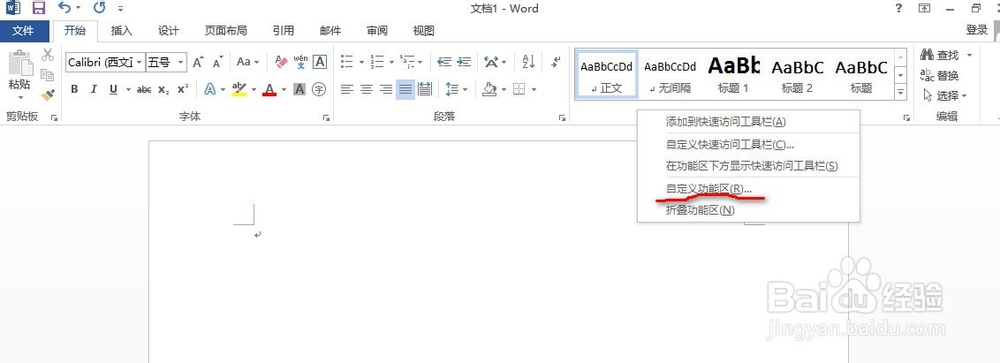Click the Enclose Characters (circled 字) icon
1000x363 pixels.
[319, 89]
